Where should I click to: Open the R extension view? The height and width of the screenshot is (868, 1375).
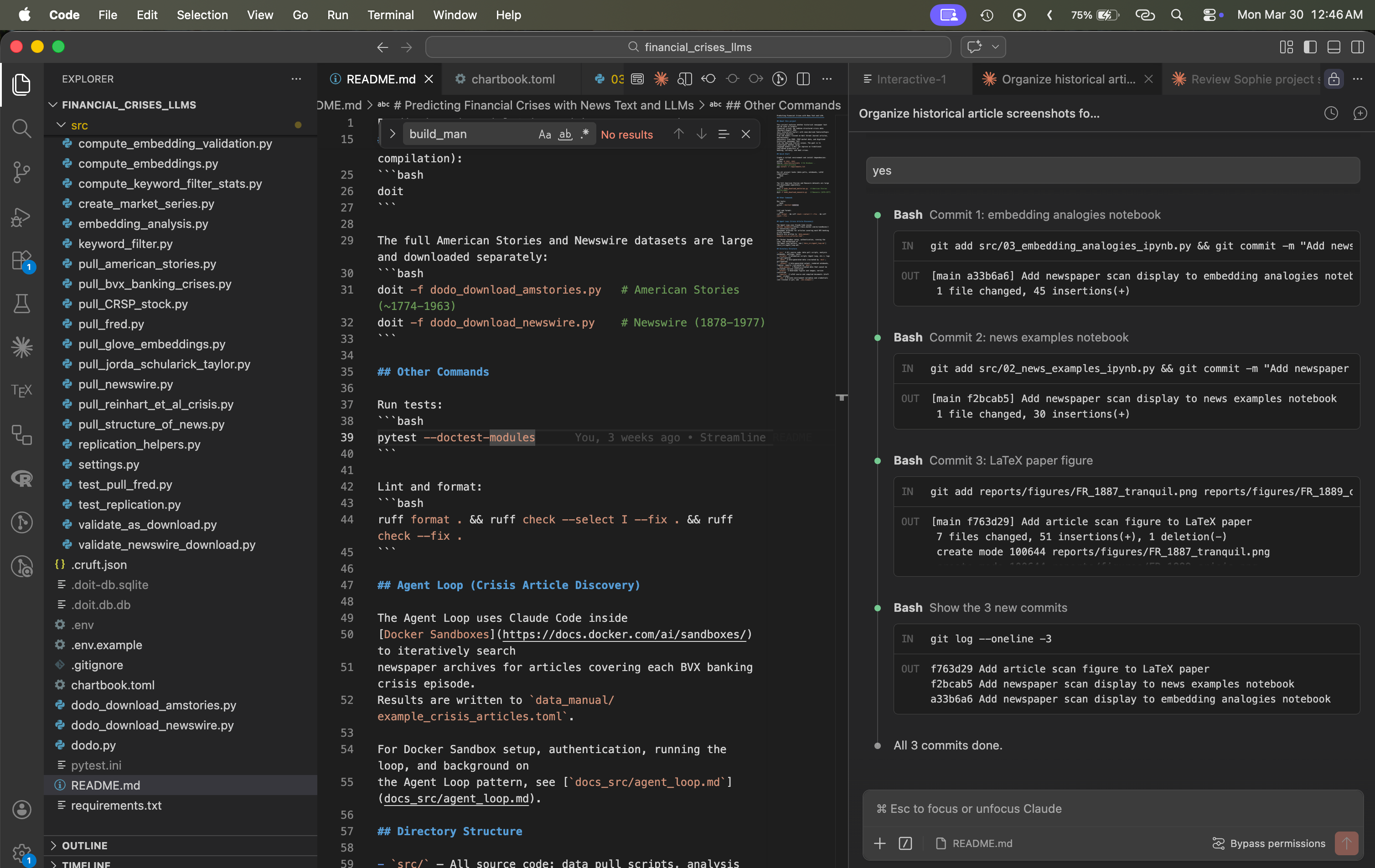22,479
